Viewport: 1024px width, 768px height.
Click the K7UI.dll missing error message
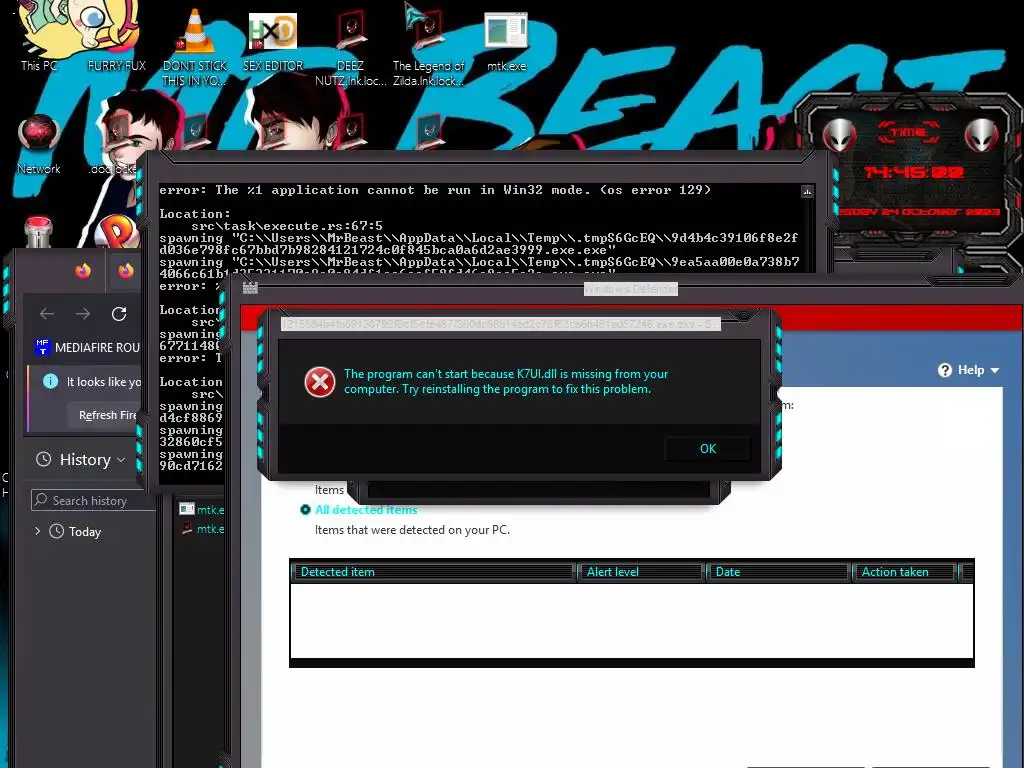[505, 381]
